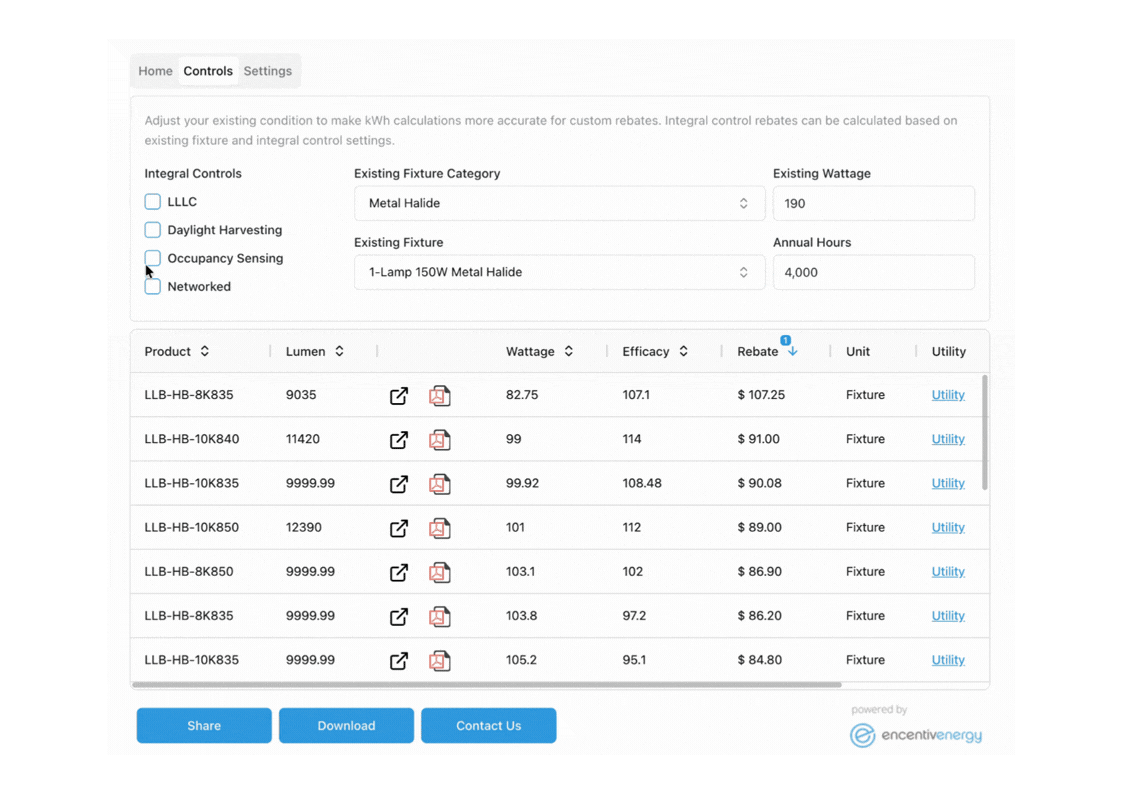The image size is (1122, 793).
Task: Open the Existing Fixture Category dropdown
Action: 560,202
